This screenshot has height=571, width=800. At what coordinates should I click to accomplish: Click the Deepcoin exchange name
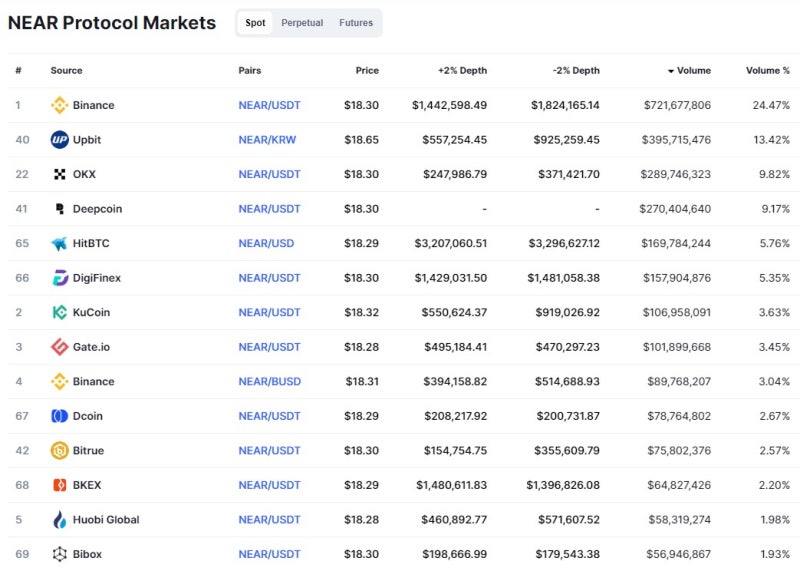click(97, 209)
